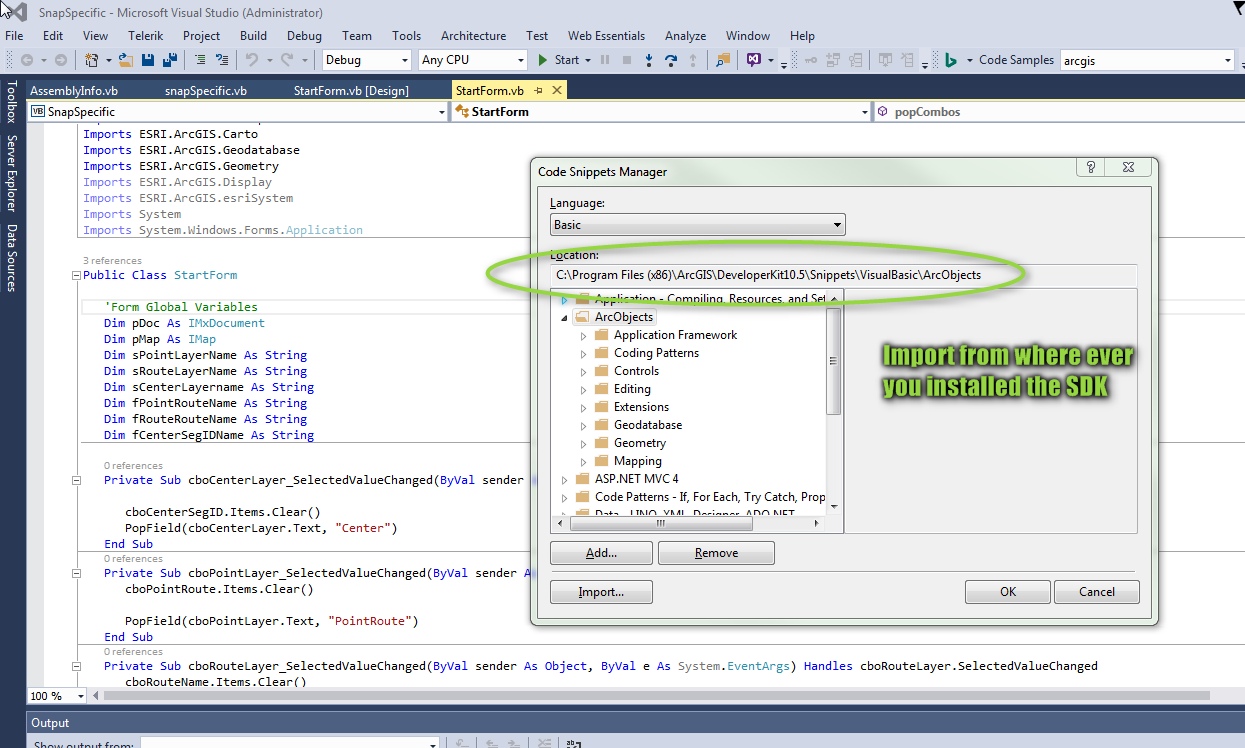Collapse the StartForm class code region

pos(76,276)
